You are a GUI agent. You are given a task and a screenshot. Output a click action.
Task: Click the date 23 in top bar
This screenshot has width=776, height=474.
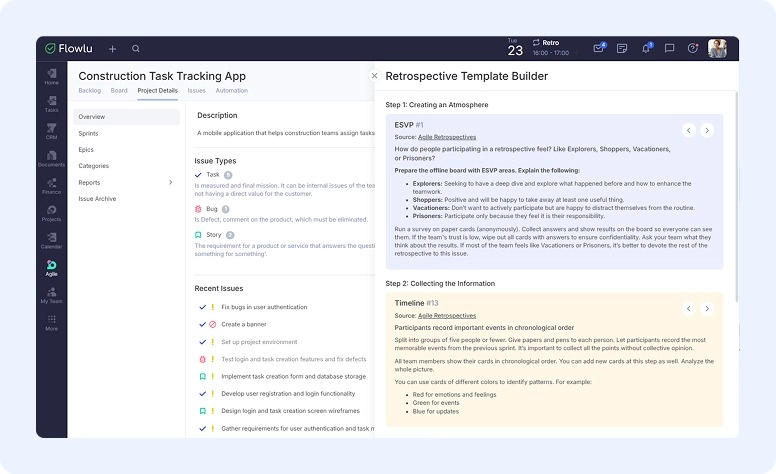515,48
